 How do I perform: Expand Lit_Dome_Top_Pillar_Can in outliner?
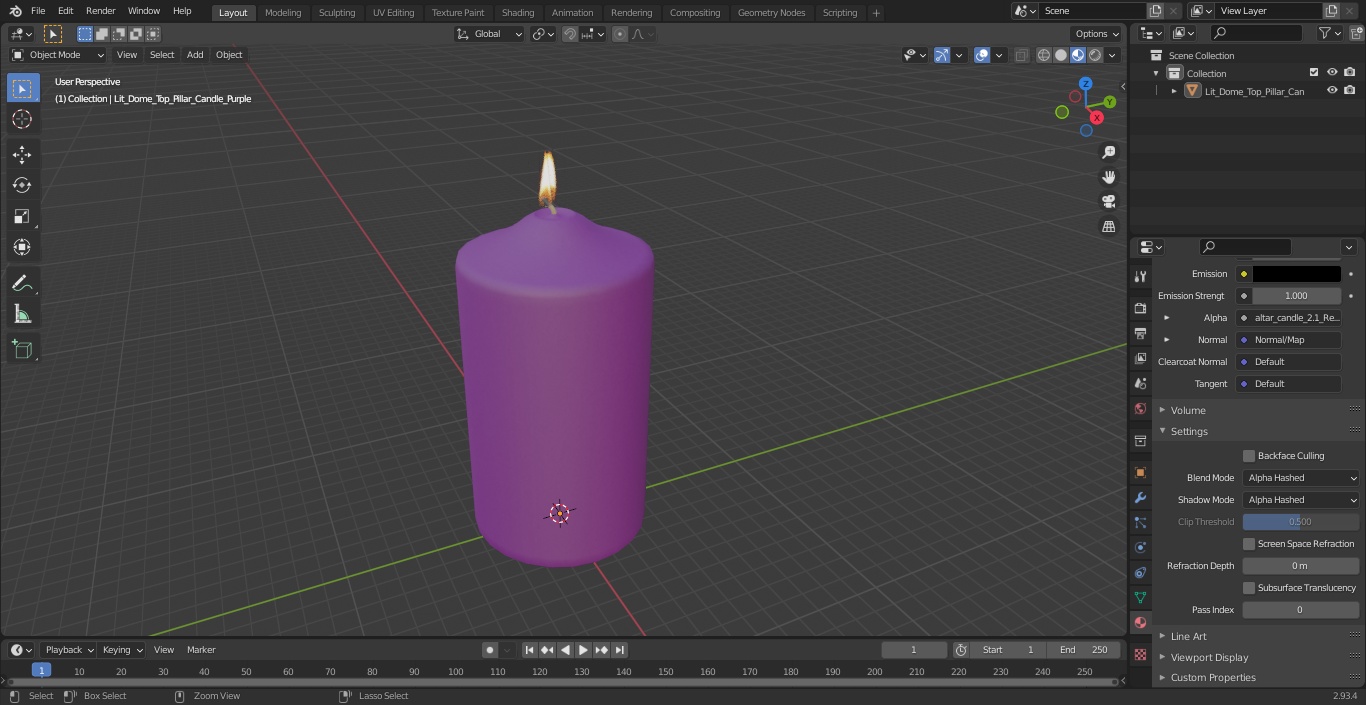pos(1174,91)
